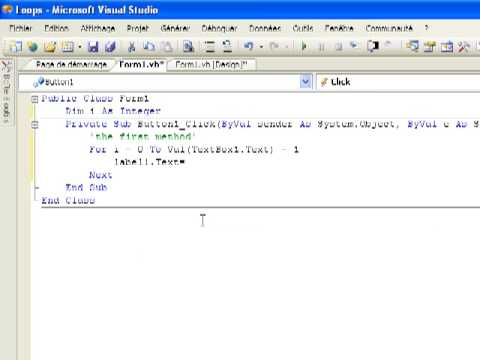Click the Break All pause icon
The width and height of the screenshot is (480, 360).
point(322,47)
